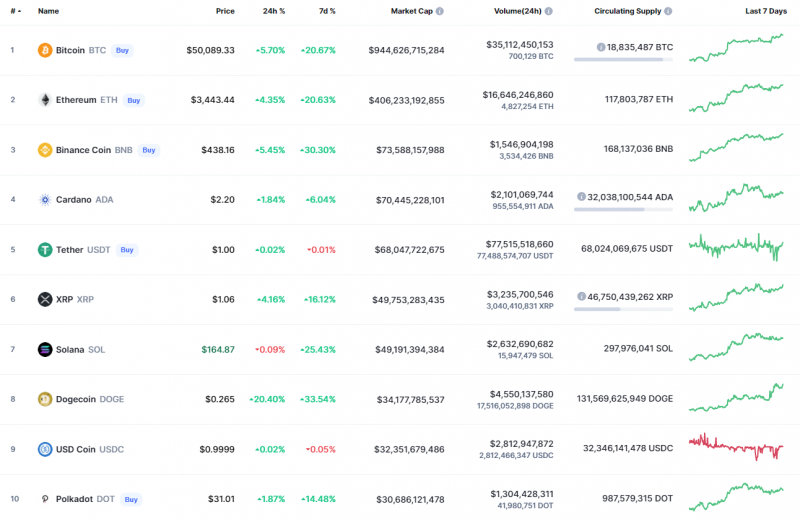Click the Ethereum diamond logo icon
Viewport: 800px width, 520px height.
coord(45,100)
